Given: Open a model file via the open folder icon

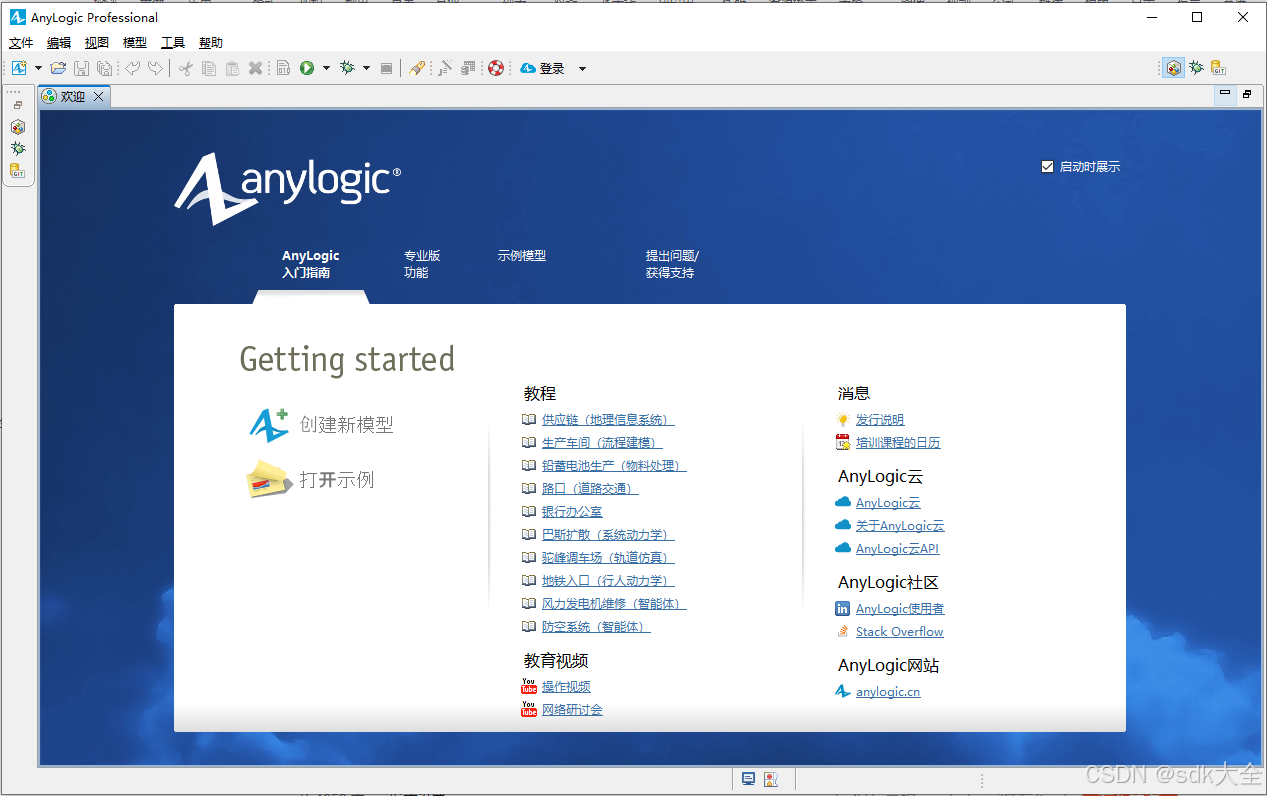Looking at the screenshot, I should (57, 67).
